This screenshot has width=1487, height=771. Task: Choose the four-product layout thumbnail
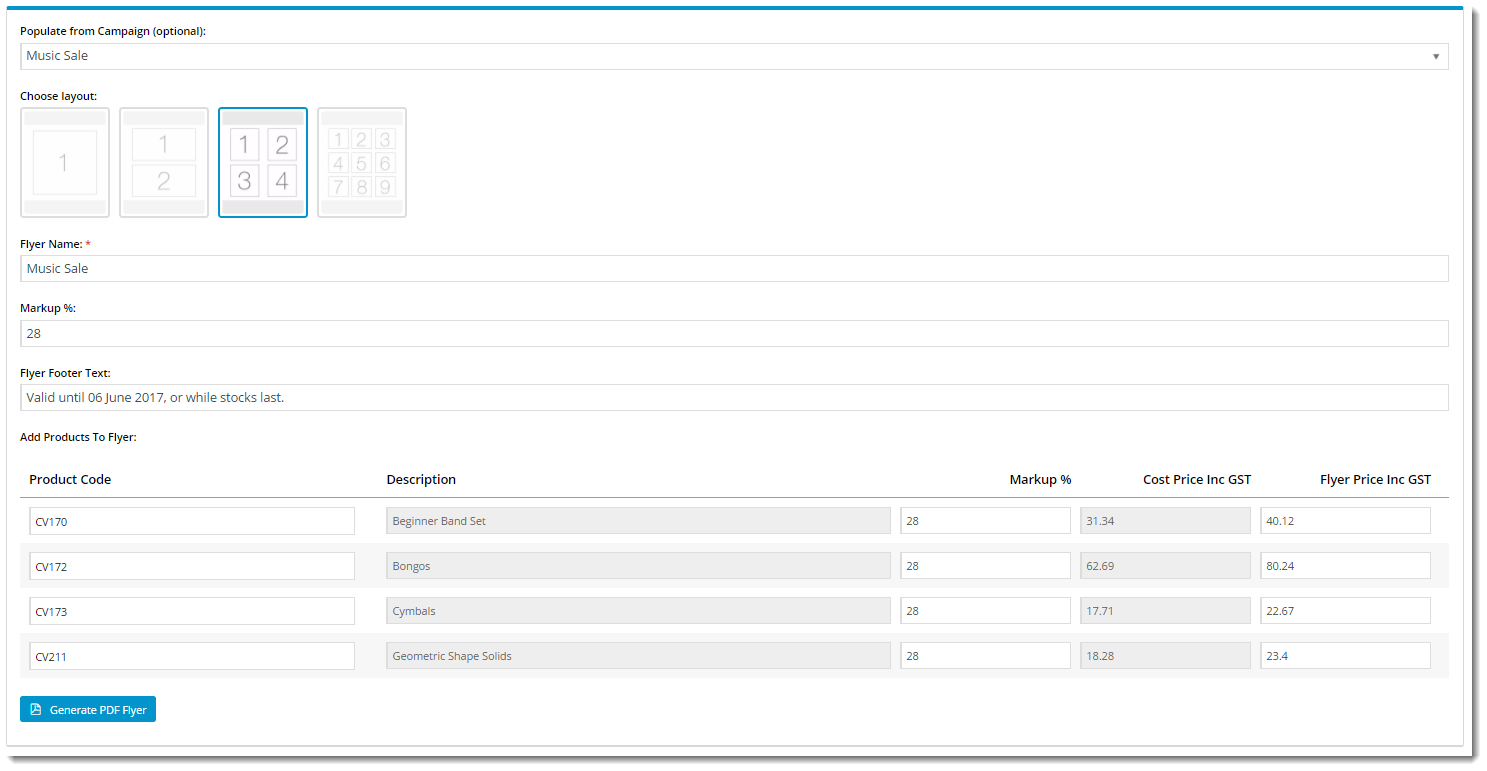point(263,162)
